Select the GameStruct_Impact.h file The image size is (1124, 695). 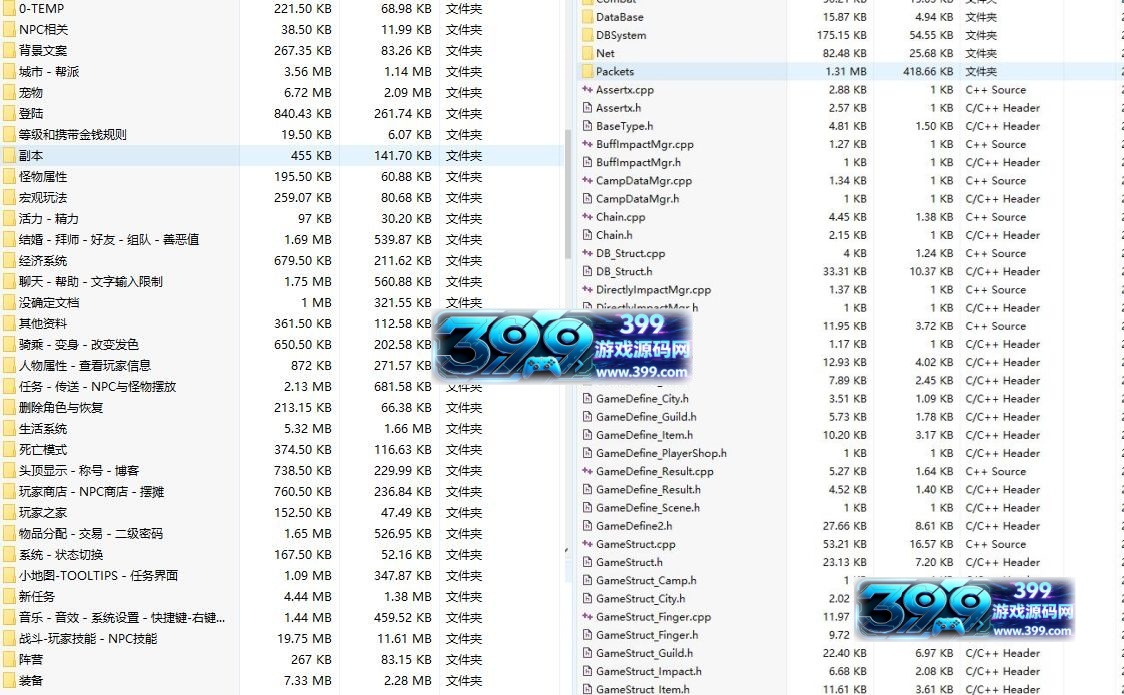[649, 671]
